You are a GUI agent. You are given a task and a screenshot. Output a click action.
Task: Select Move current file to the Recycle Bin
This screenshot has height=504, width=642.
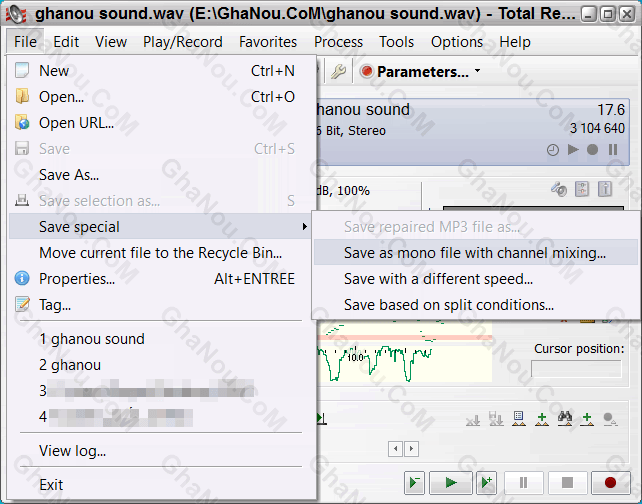click(x=160, y=253)
